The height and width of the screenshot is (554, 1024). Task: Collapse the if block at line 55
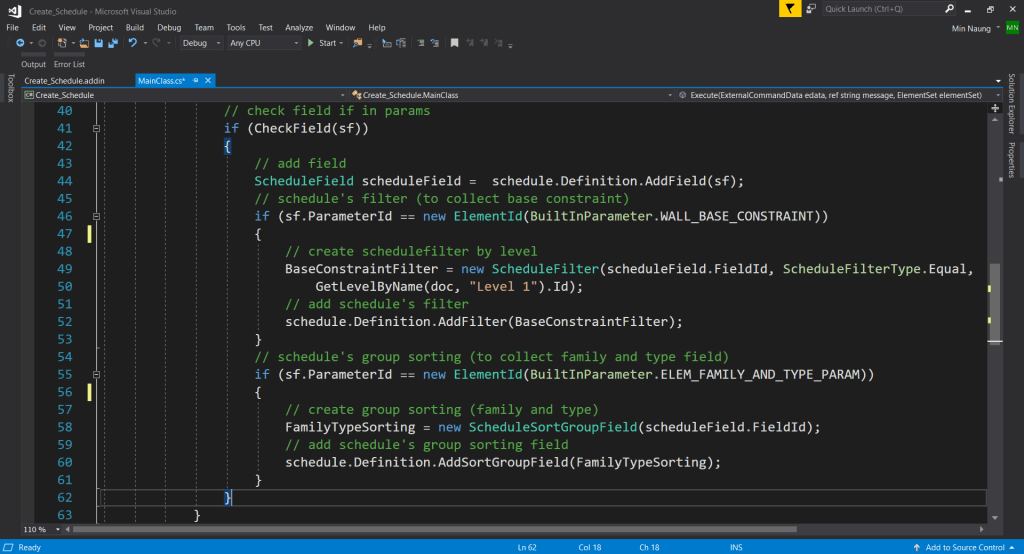[x=96, y=374]
